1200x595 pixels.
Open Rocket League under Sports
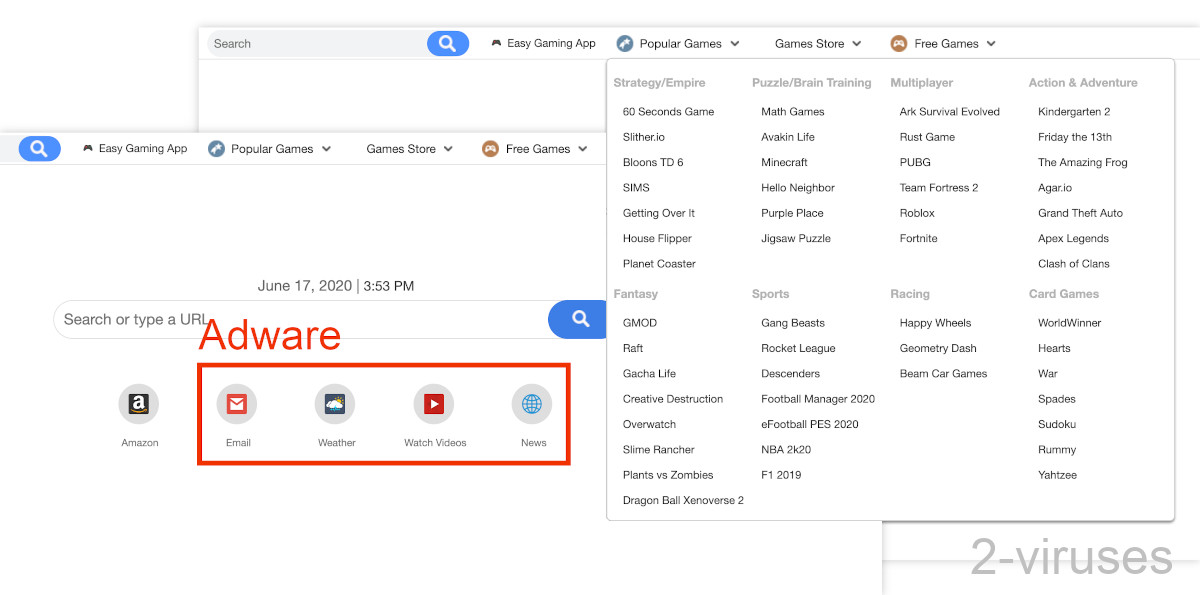[x=798, y=348]
